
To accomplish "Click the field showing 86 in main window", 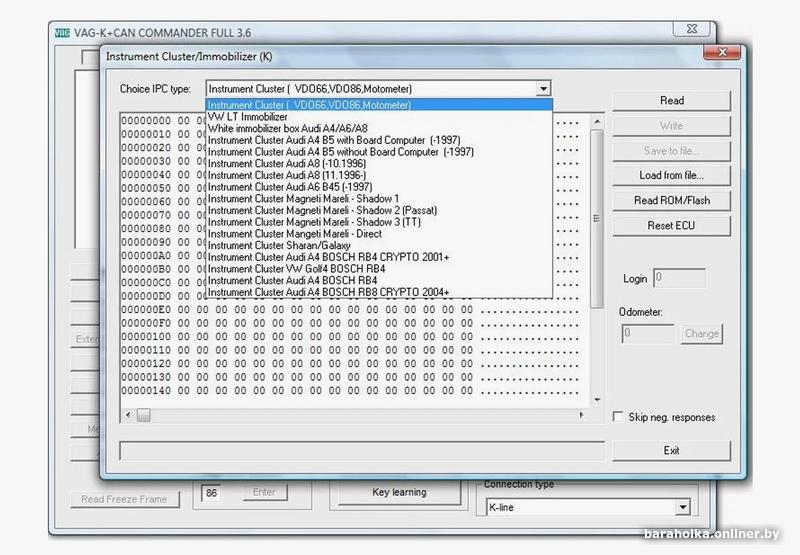I will tap(212, 493).
